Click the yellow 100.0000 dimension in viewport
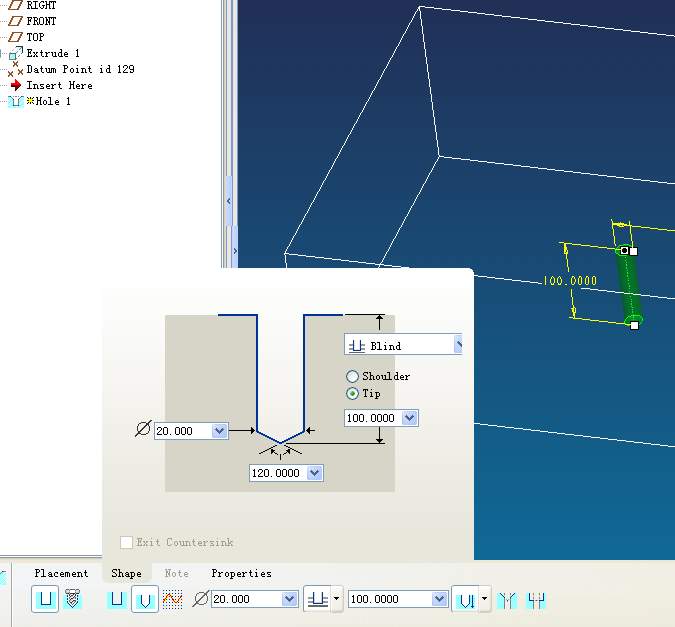Screen dimensions: 675x627 coord(570,281)
